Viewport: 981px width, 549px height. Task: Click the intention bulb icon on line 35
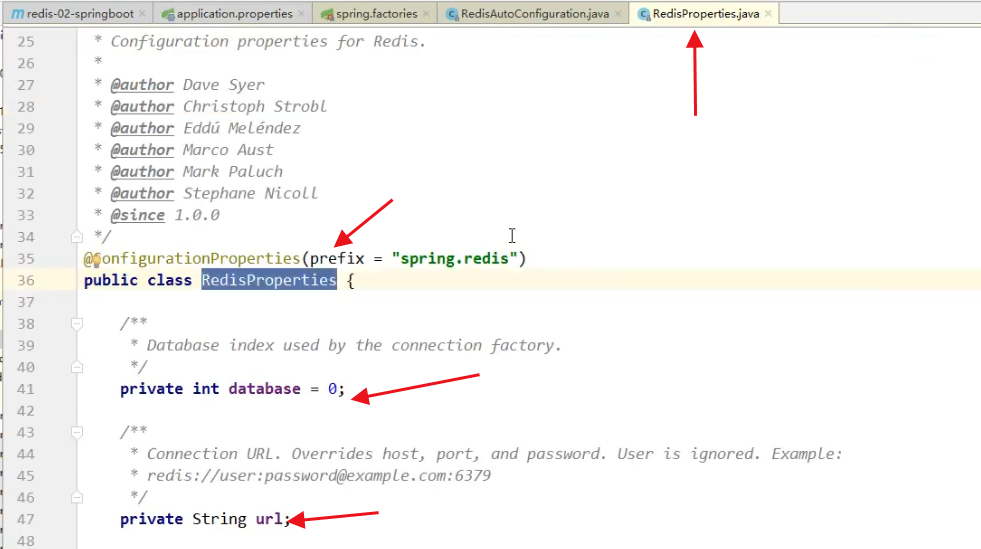(97, 259)
